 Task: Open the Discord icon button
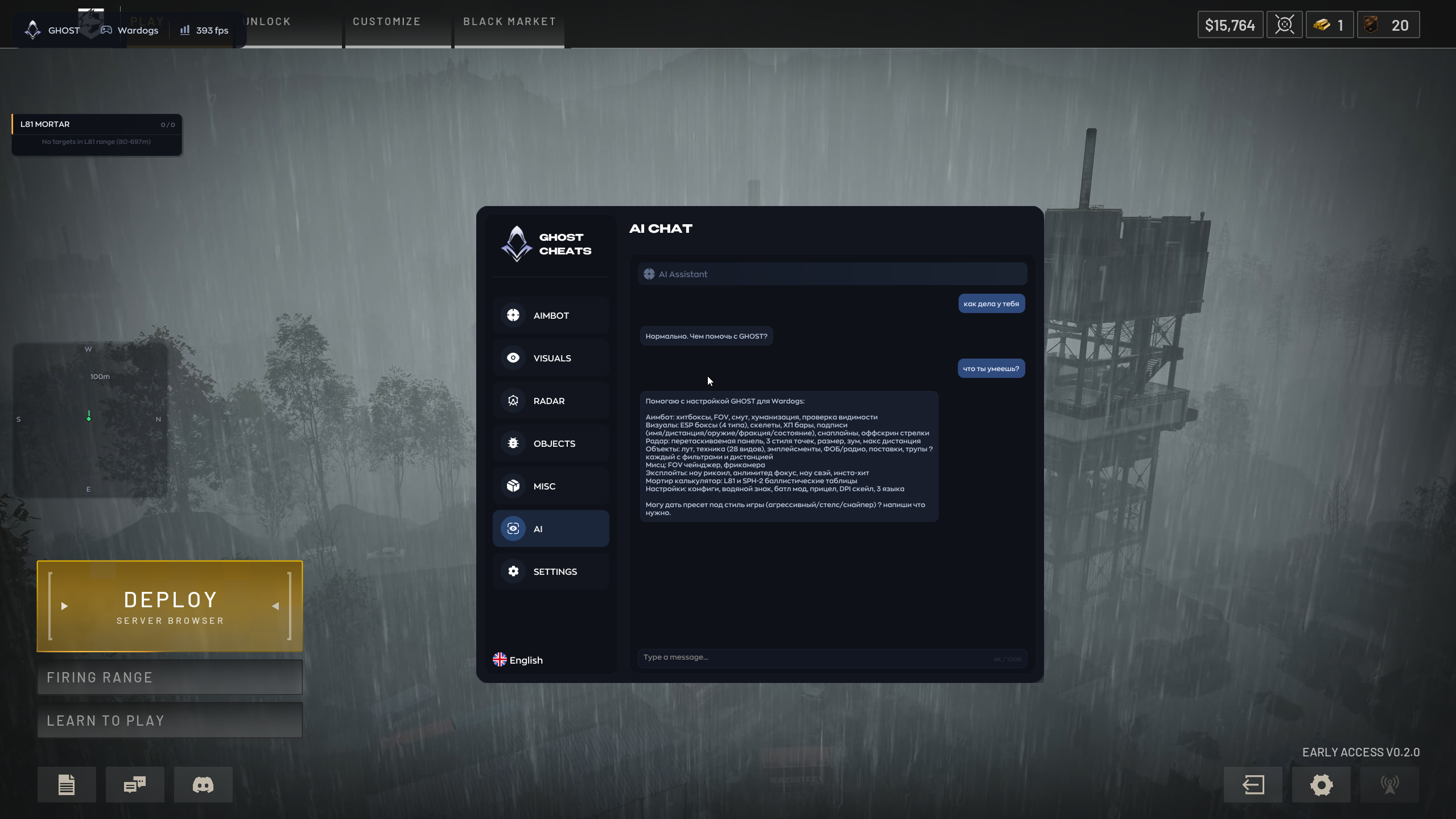(x=203, y=785)
